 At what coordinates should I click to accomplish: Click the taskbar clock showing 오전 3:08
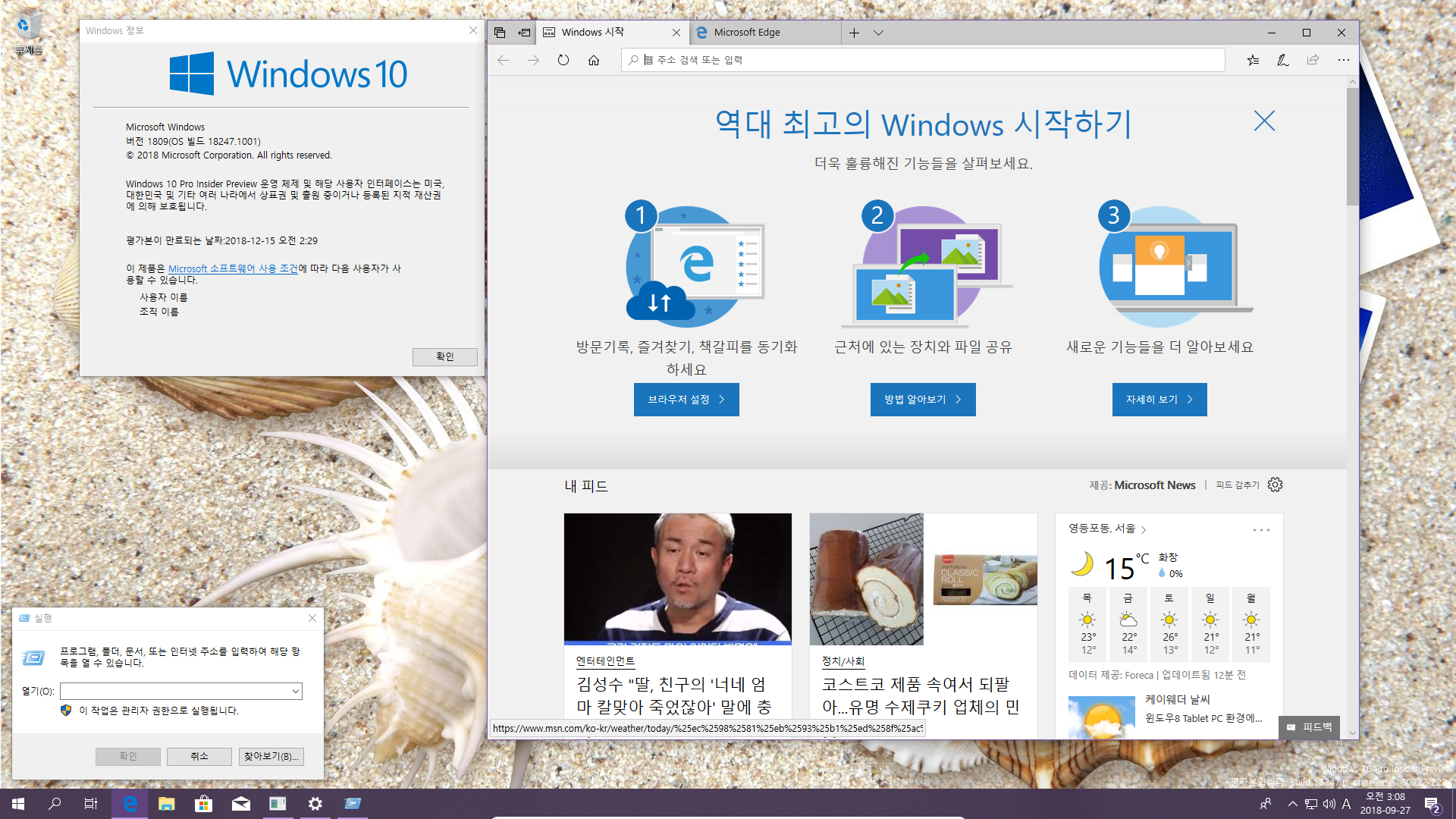point(1385,804)
